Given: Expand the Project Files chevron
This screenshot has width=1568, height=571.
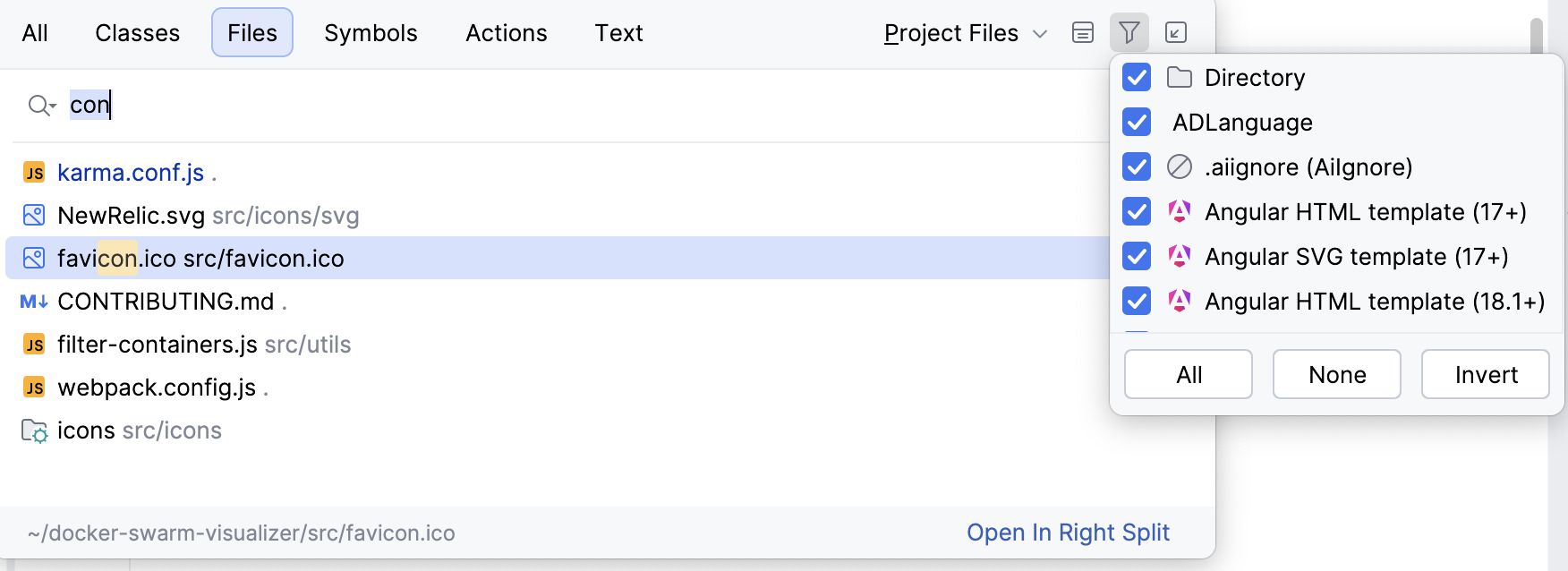Looking at the screenshot, I should (x=1039, y=34).
